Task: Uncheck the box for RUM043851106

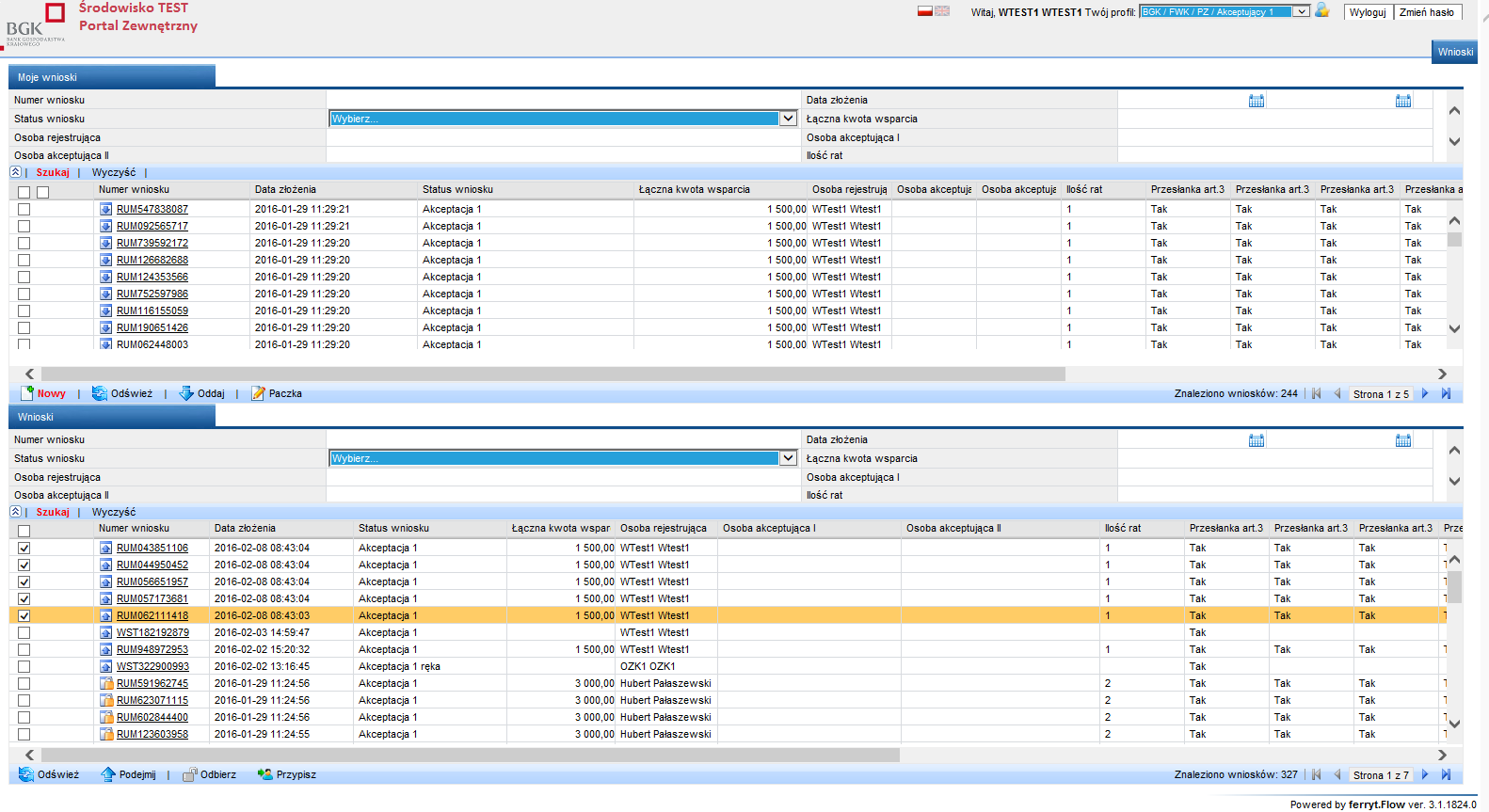Action: click(24, 548)
